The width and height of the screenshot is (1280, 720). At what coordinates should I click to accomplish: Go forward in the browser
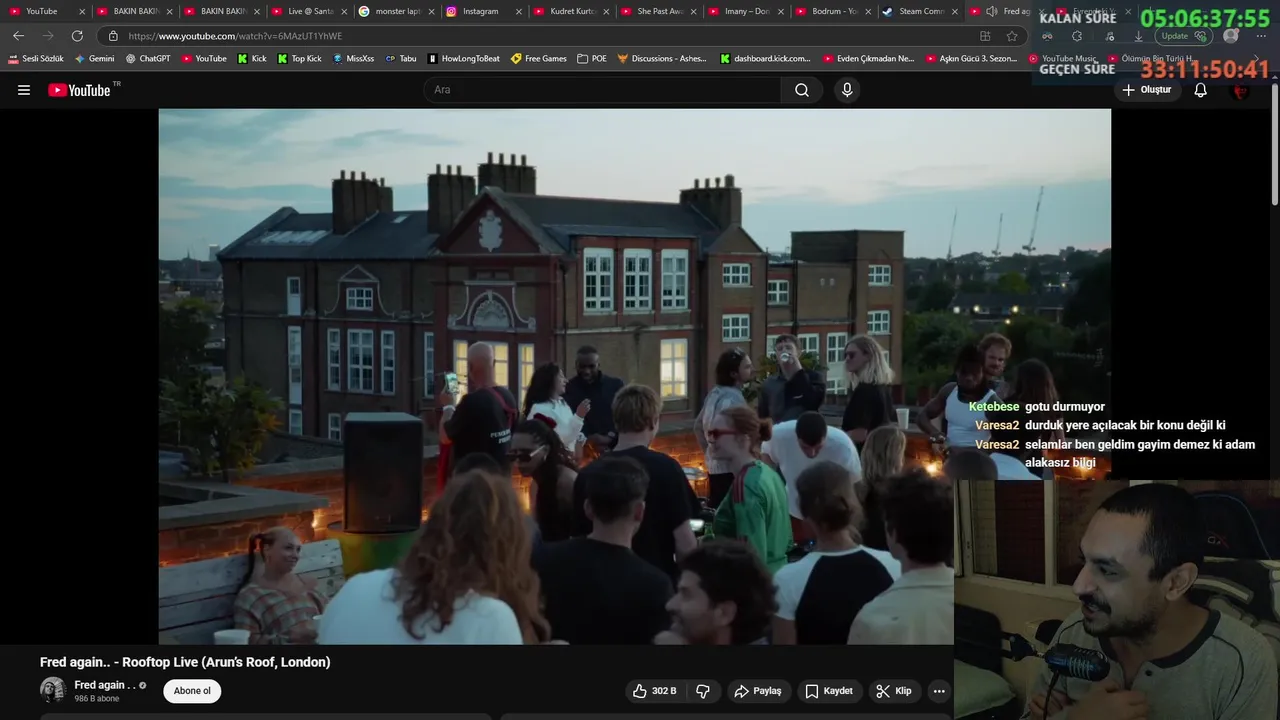click(x=47, y=36)
